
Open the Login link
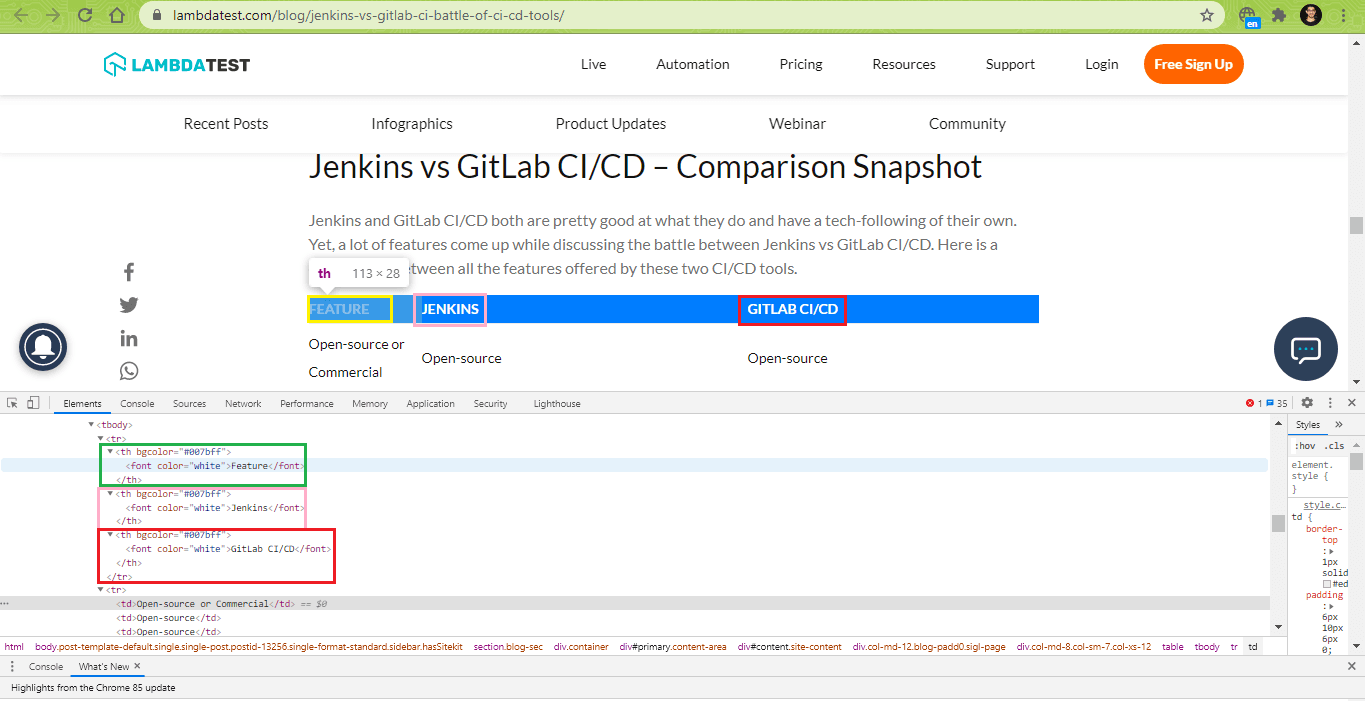click(x=1101, y=64)
